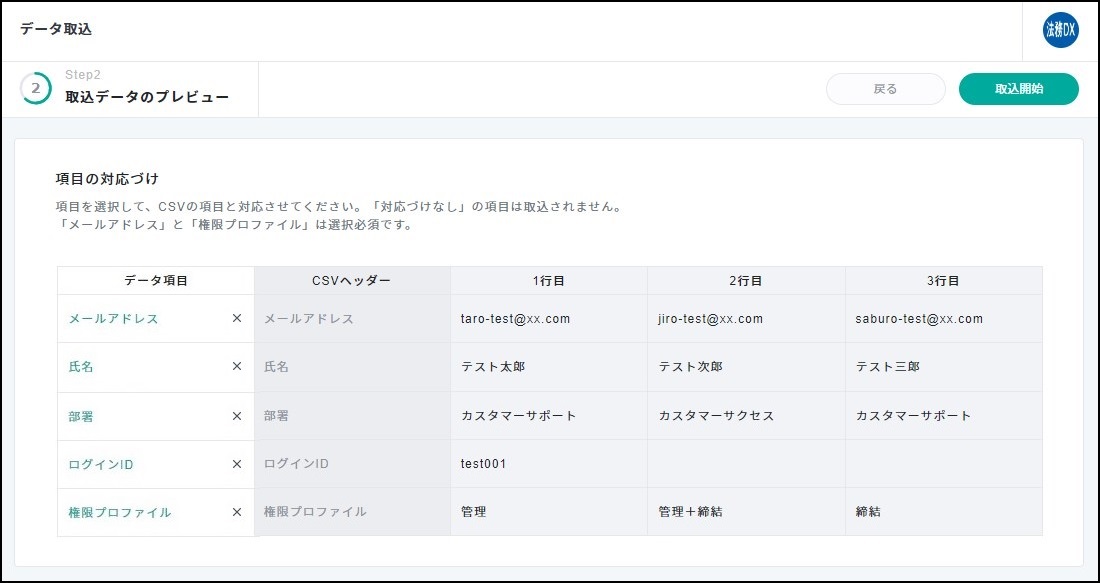This screenshot has height=583, width=1100.
Task: Open the メールアドレス data item dropdown
Action: [x=140, y=319]
